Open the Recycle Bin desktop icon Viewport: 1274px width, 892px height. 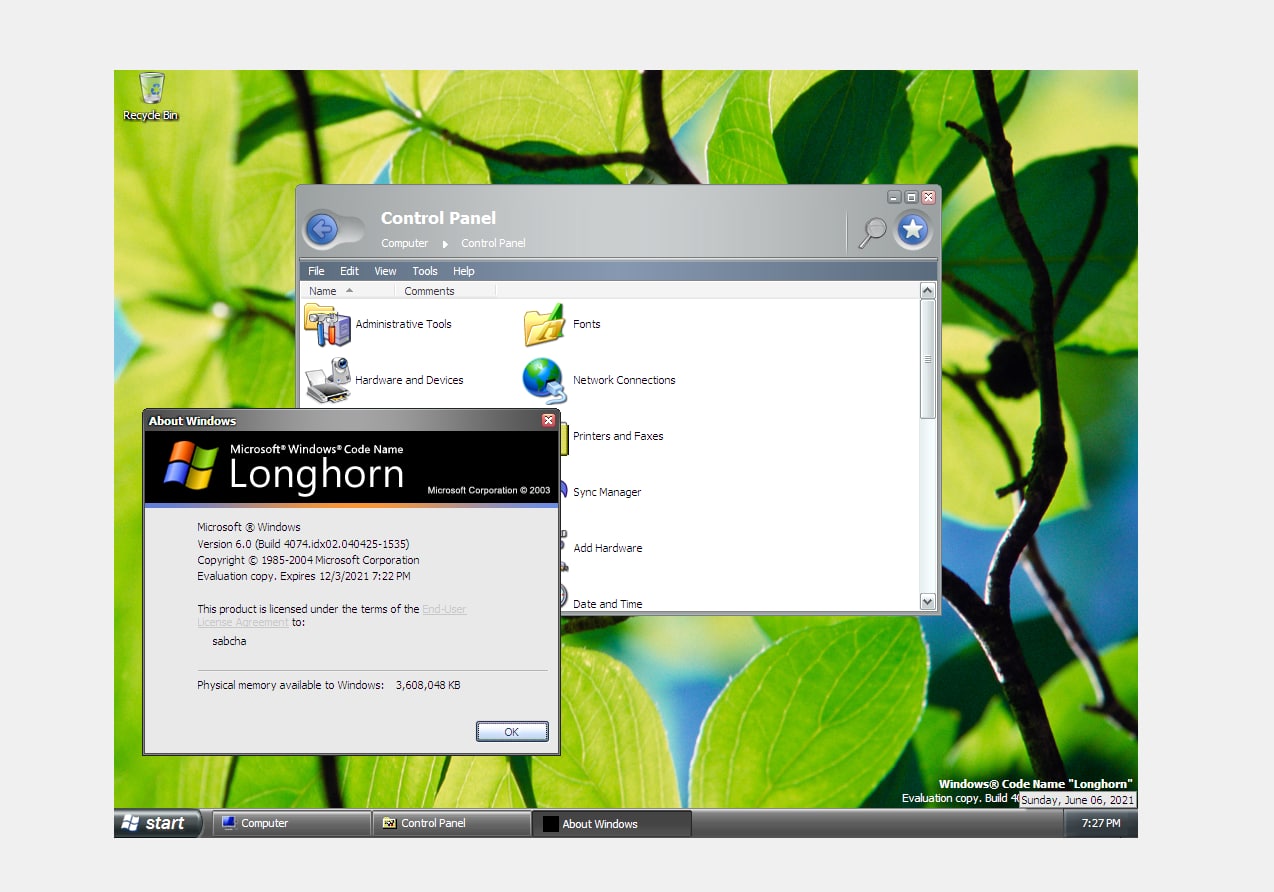point(151,96)
